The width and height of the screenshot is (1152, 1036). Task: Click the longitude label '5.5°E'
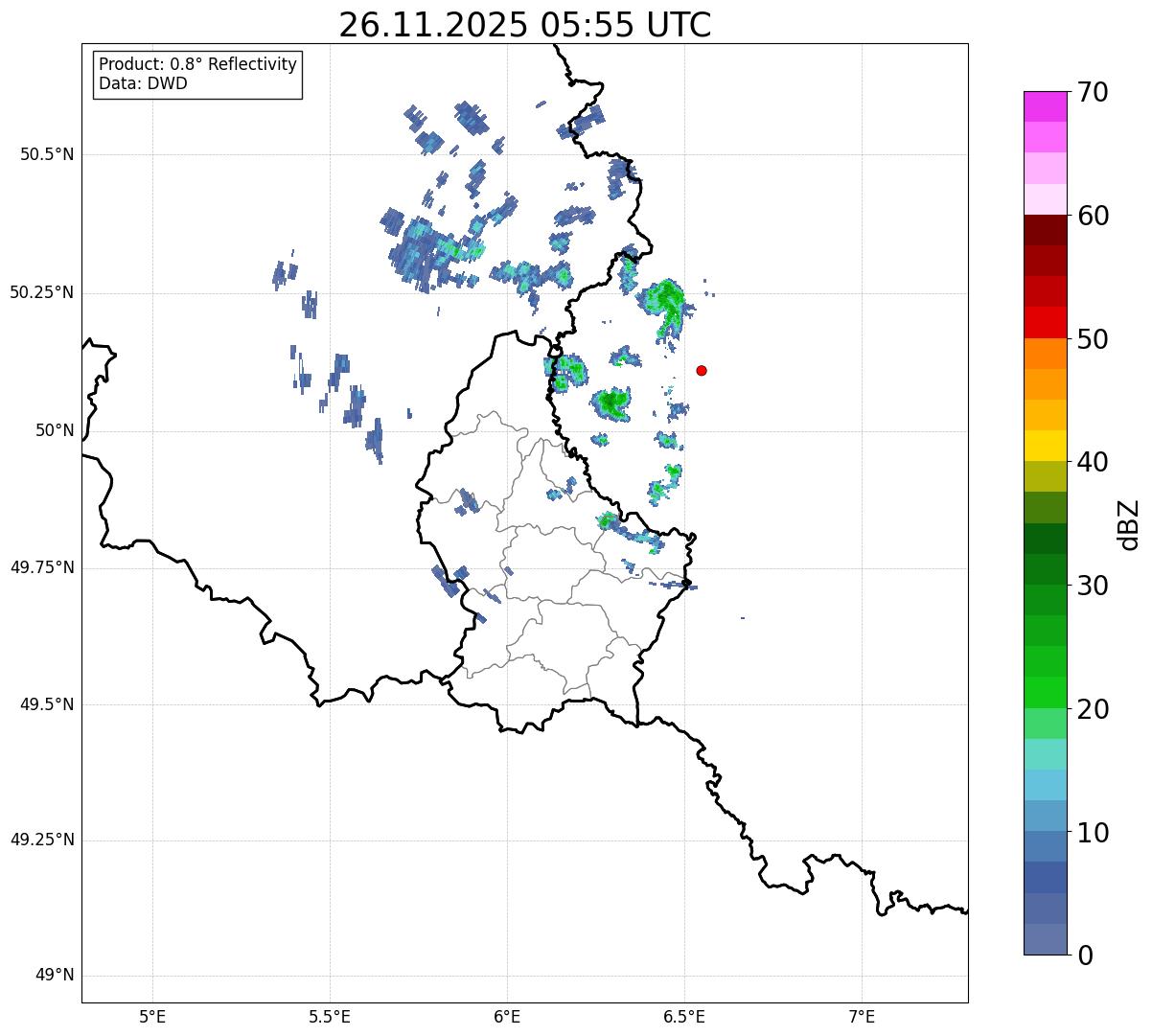click(330, 1017)
